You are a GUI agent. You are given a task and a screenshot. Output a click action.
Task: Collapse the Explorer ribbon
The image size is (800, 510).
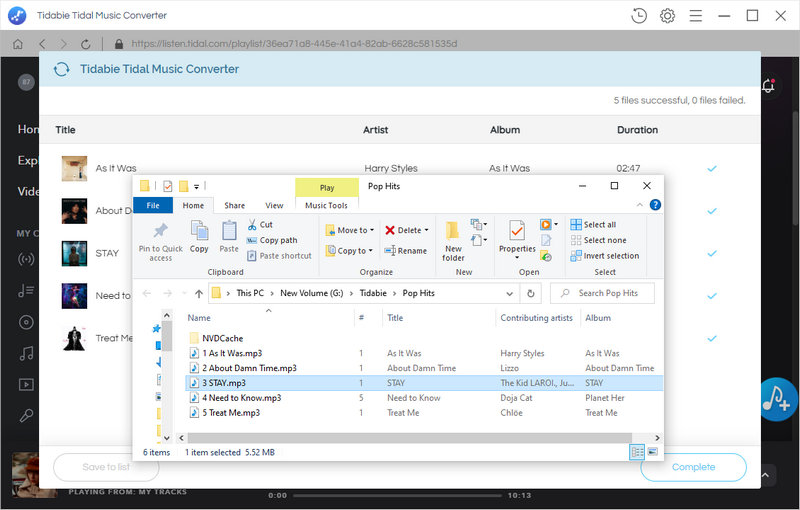[x=640, y=205]
